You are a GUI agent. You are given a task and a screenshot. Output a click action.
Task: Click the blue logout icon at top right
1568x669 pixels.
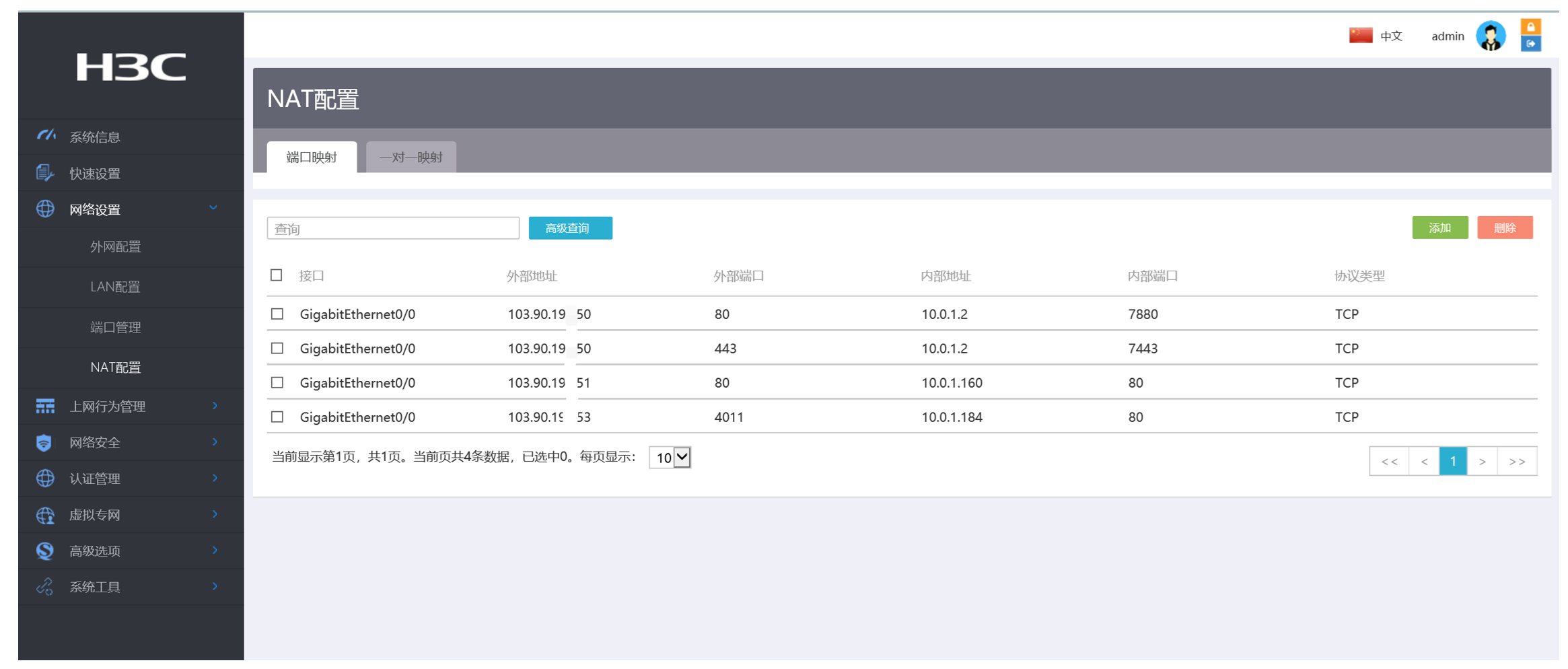point(1530,44)
